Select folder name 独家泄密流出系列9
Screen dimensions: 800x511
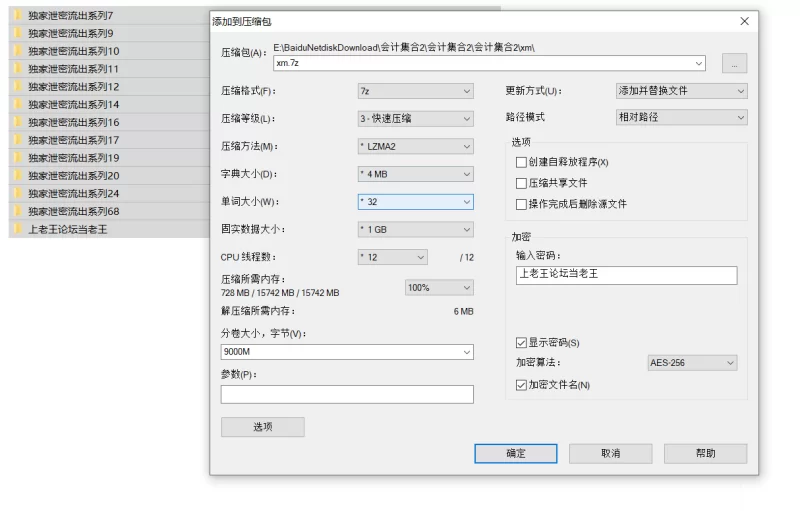click(x=70, y=33)
